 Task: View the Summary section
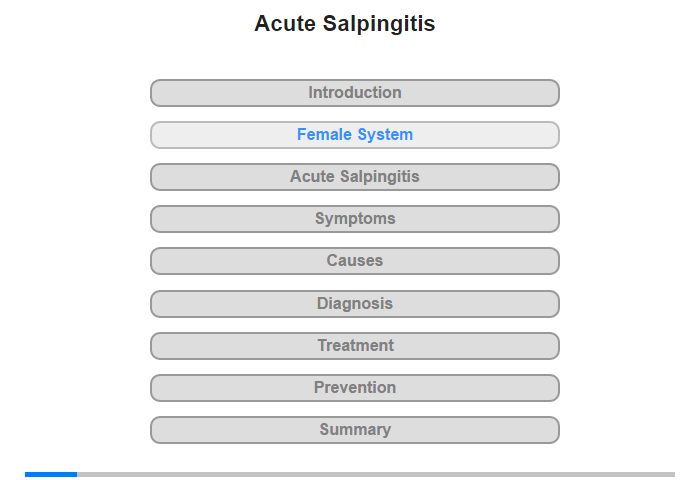point(355,430)
